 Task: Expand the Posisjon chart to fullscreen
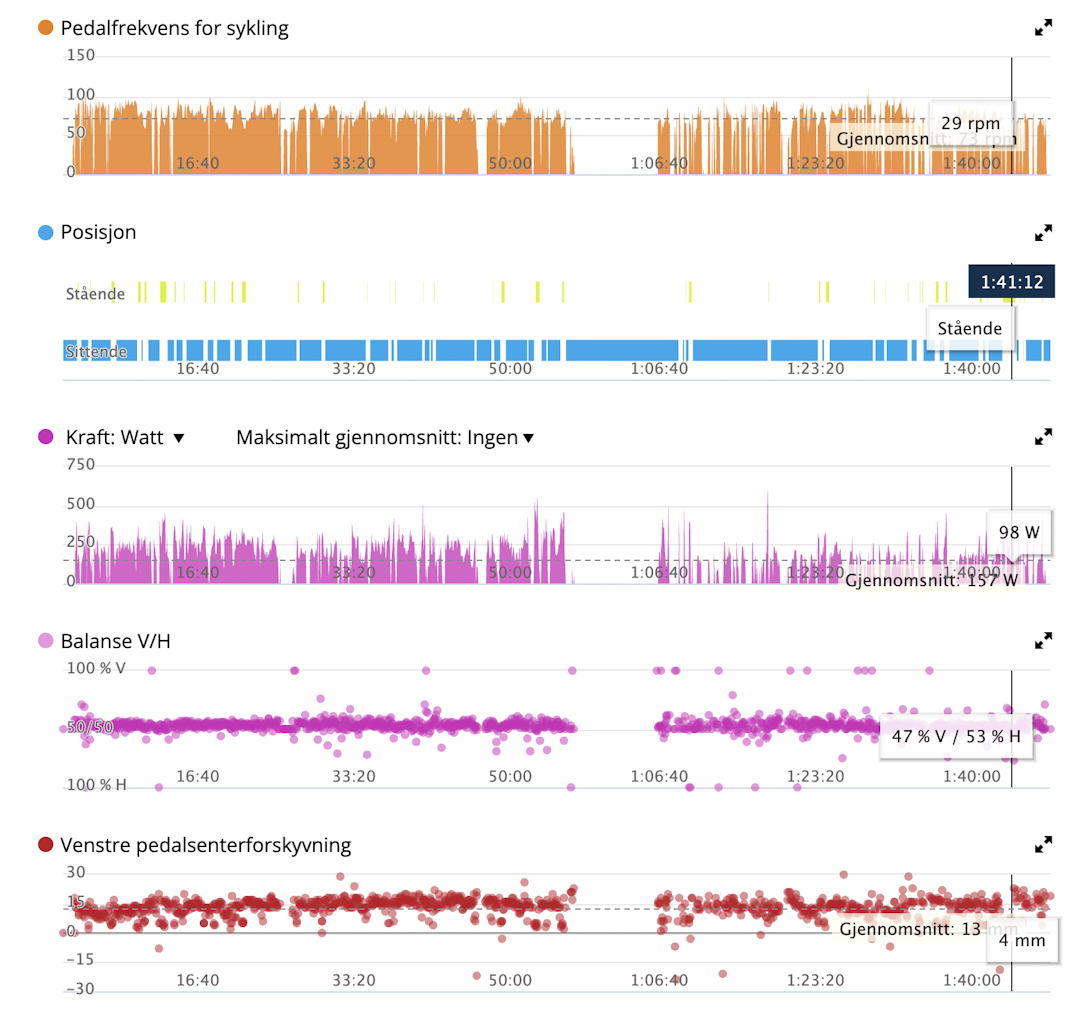pos(1044,233)
